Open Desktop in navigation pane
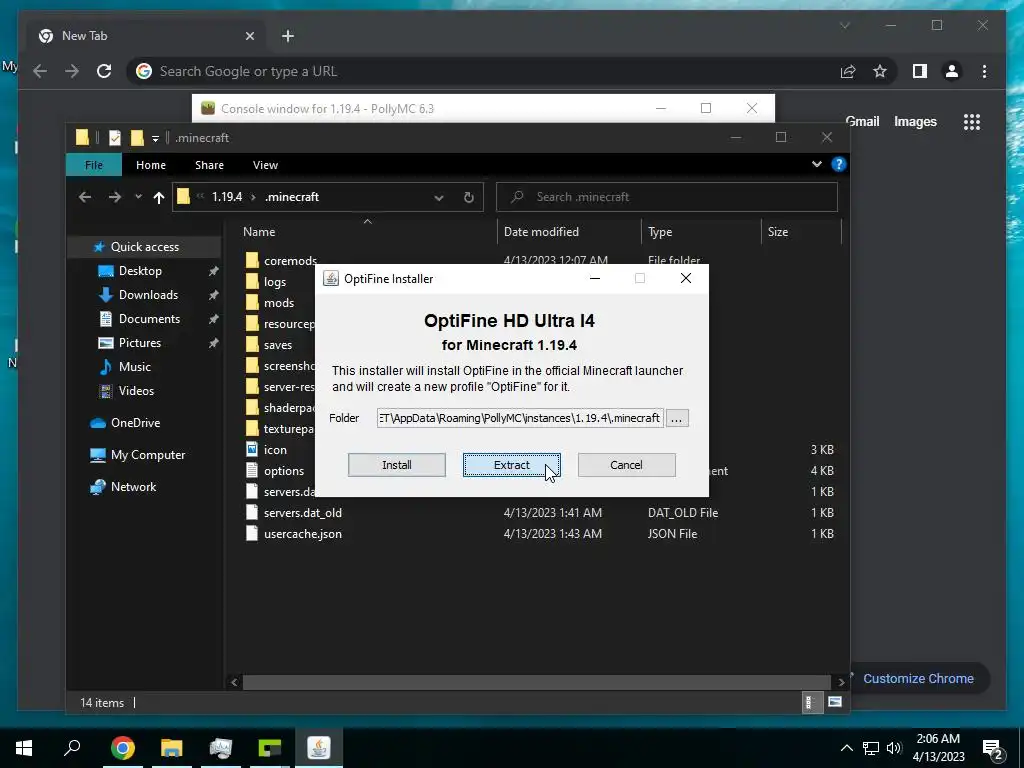This screenshot has height=768, width=1024. pyautogui.click(x=140, y=271)
